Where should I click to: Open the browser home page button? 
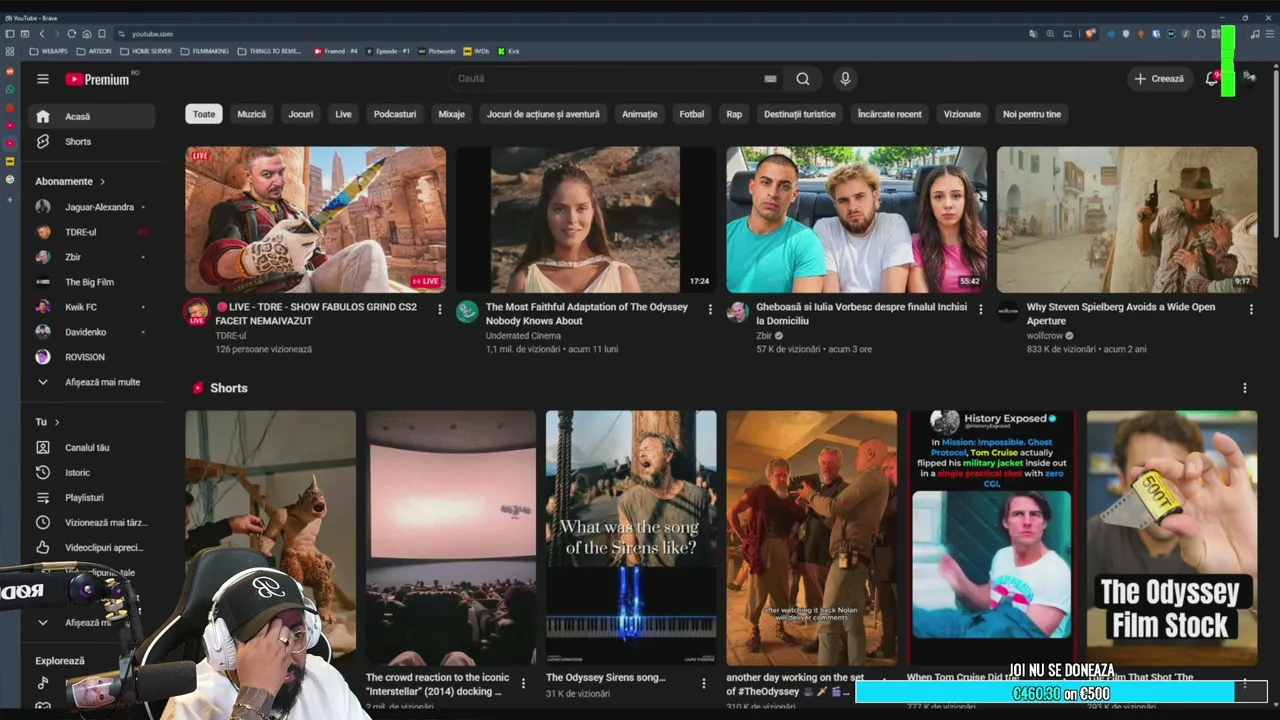click(87, 34)
